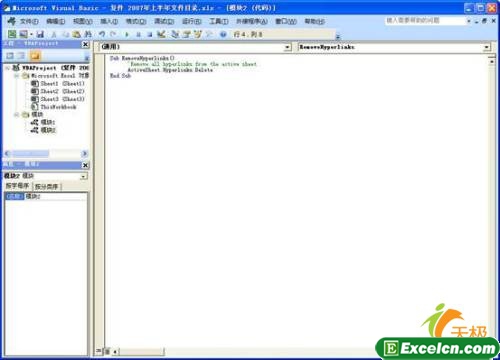The width and height of the screenshot is (500, 360).
Task: Switch to the 按分类序 properties tab
Action: tap(47, 186)
